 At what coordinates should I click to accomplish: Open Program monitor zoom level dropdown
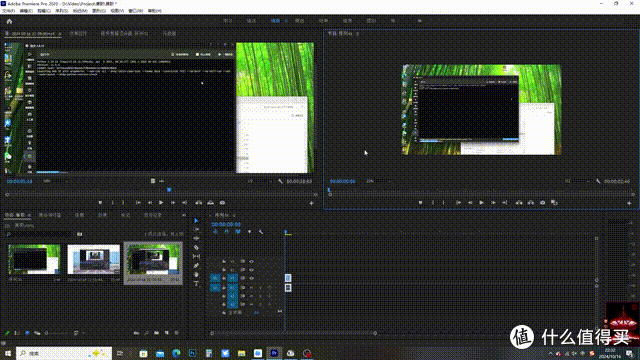[378, 181]
